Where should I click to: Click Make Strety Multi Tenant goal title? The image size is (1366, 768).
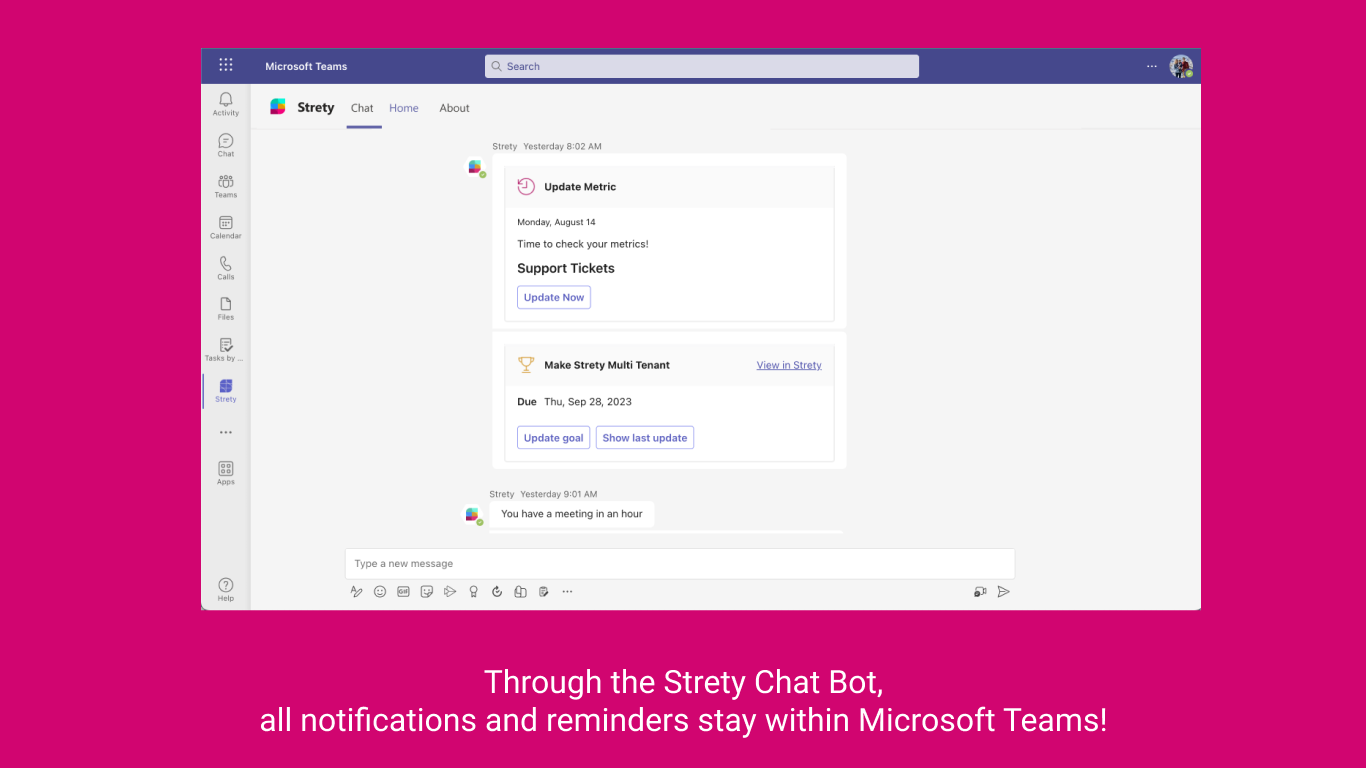coord(607,365)
